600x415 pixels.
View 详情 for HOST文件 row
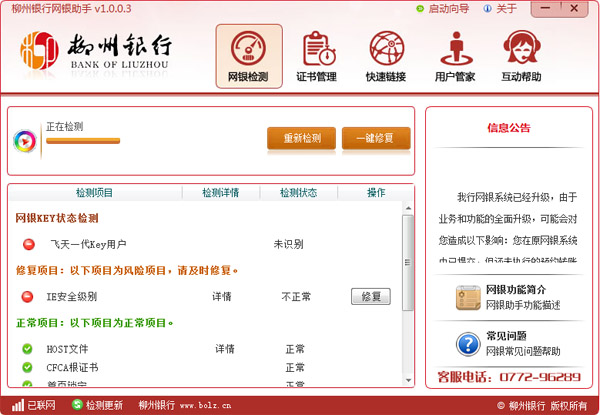[x=225, y=349]
